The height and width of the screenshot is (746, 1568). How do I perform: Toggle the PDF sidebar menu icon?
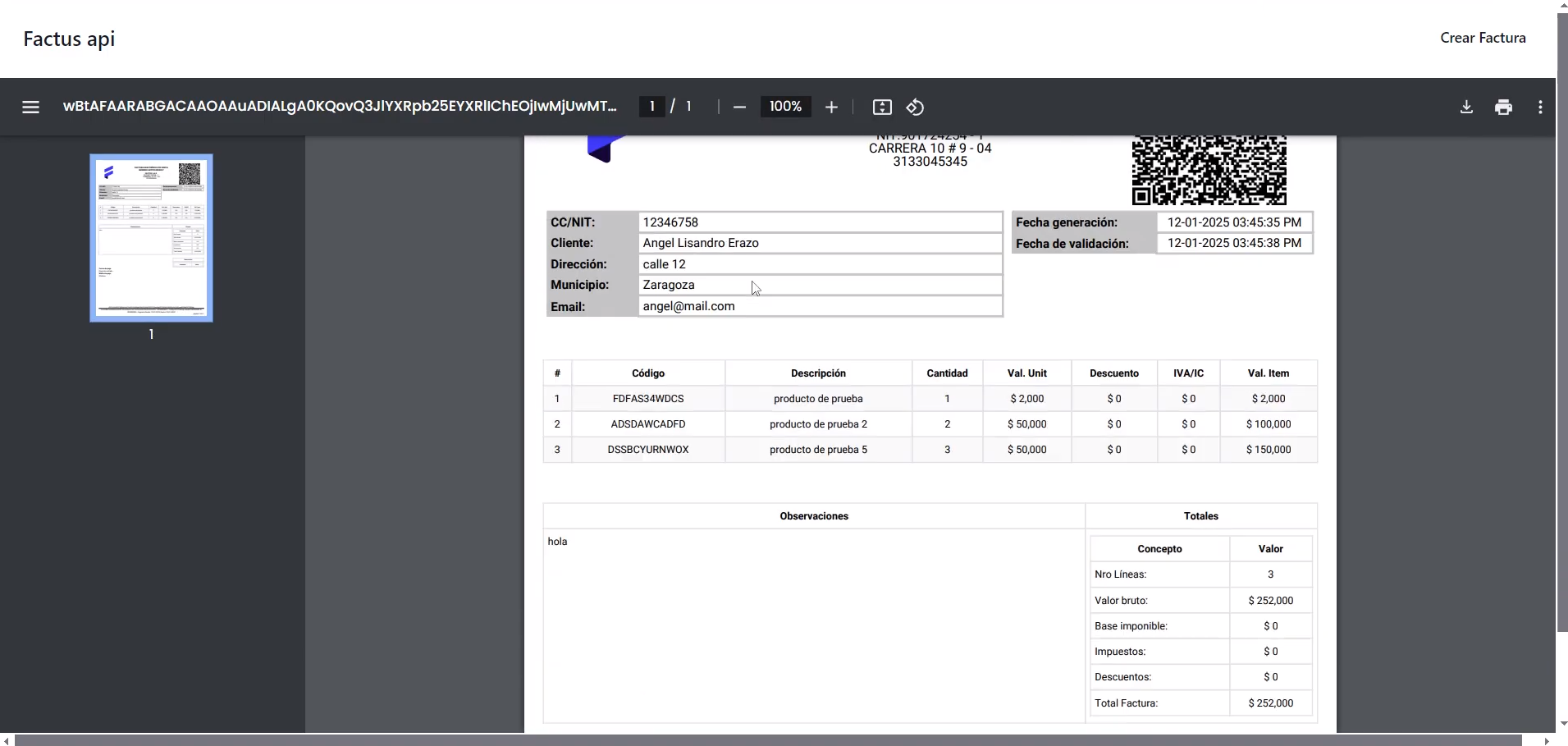(x=30, y=107)
